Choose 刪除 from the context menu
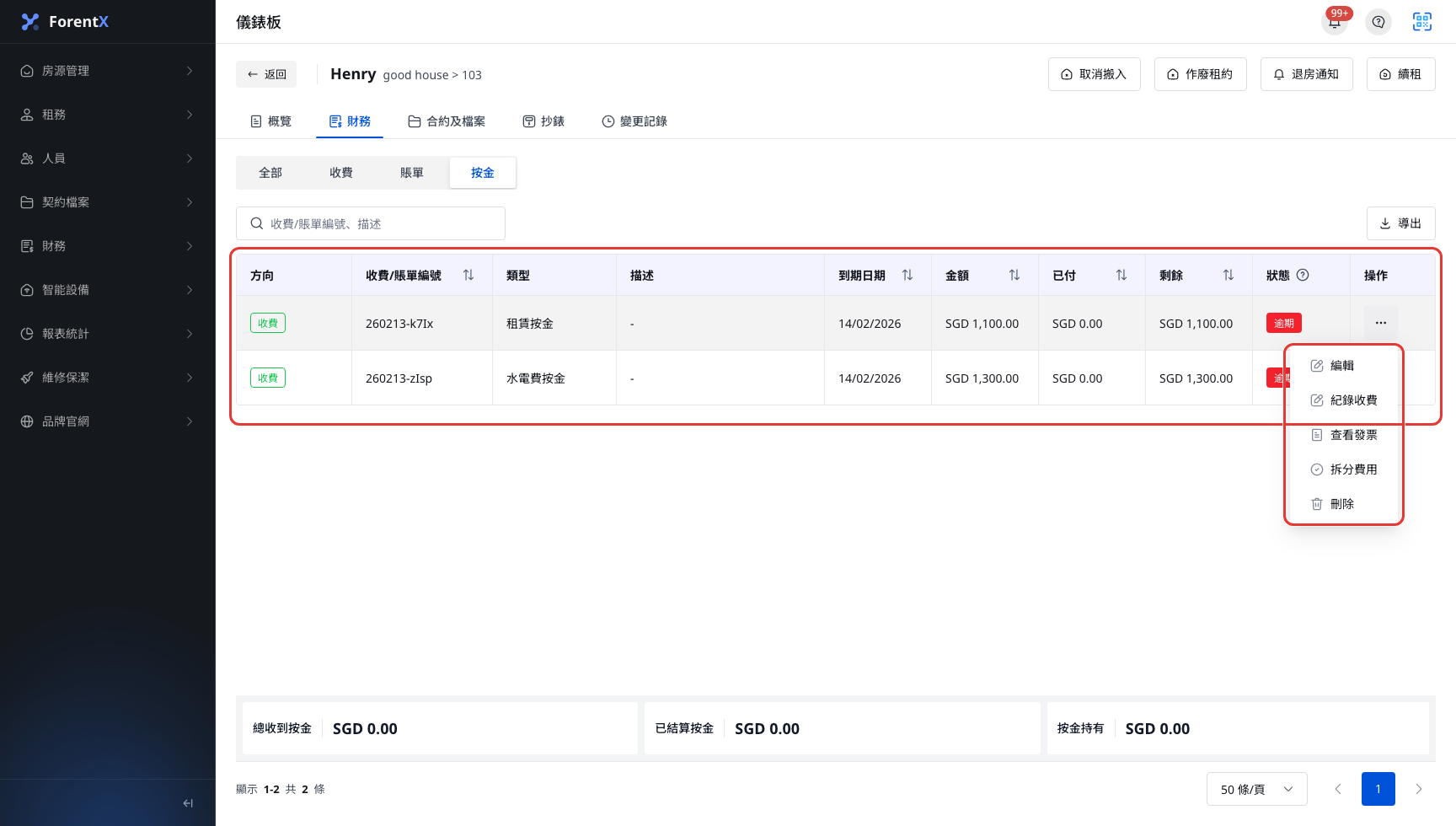The width and height of the screenshot is (1456, 826). [x=1344, y=504]
